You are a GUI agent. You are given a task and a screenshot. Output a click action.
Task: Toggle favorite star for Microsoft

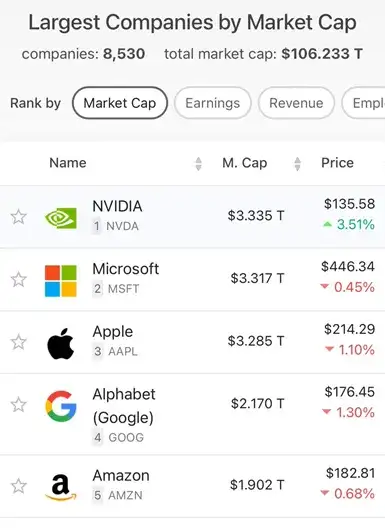click(x=19, y=279)
